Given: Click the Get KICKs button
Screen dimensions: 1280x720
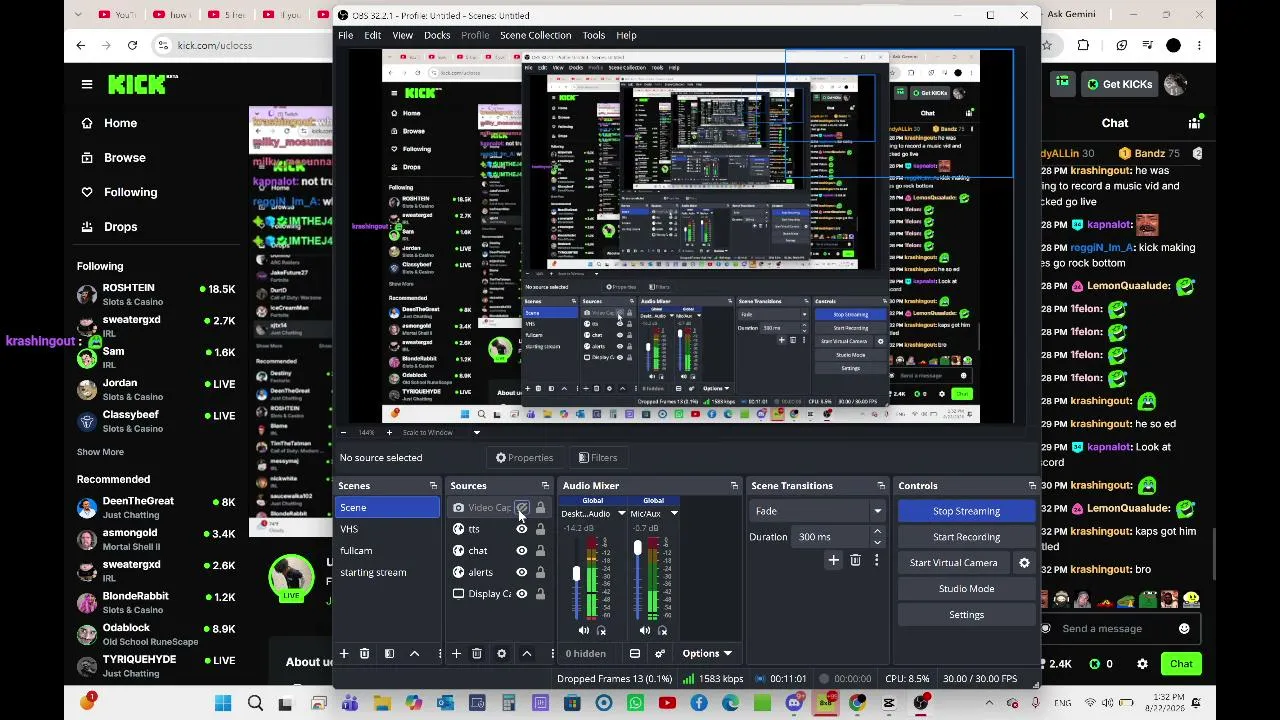Looking at the screenshot, I should [x=1120, y=84].
